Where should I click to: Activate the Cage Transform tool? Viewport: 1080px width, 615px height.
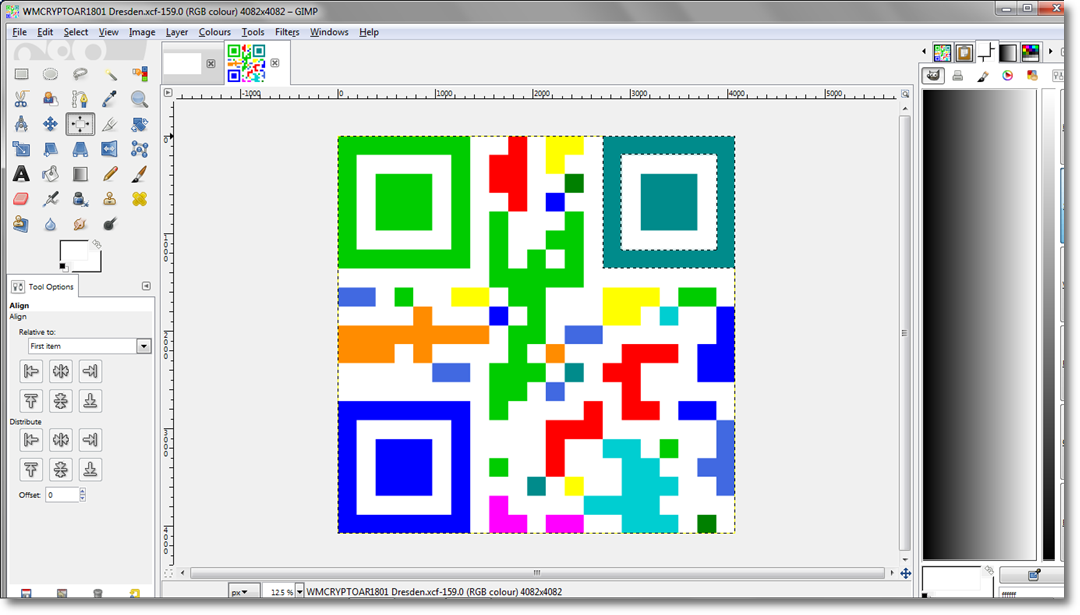tap(139, 149)
